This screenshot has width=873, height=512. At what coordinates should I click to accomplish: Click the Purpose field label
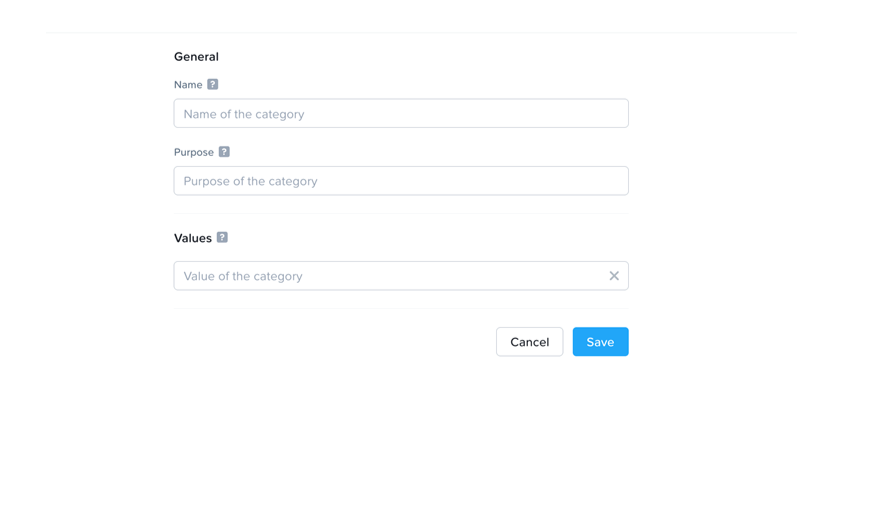point(194,152)
